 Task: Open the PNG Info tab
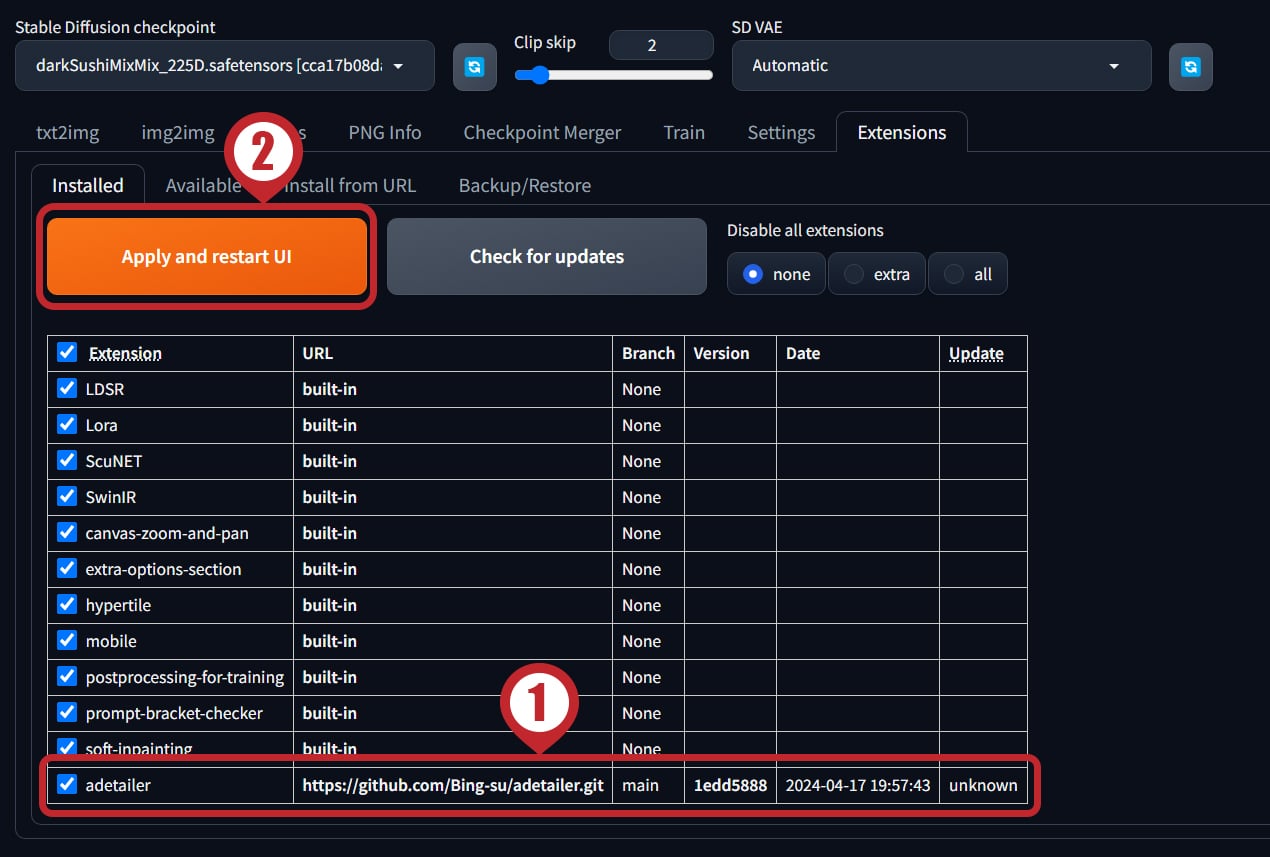385,132
